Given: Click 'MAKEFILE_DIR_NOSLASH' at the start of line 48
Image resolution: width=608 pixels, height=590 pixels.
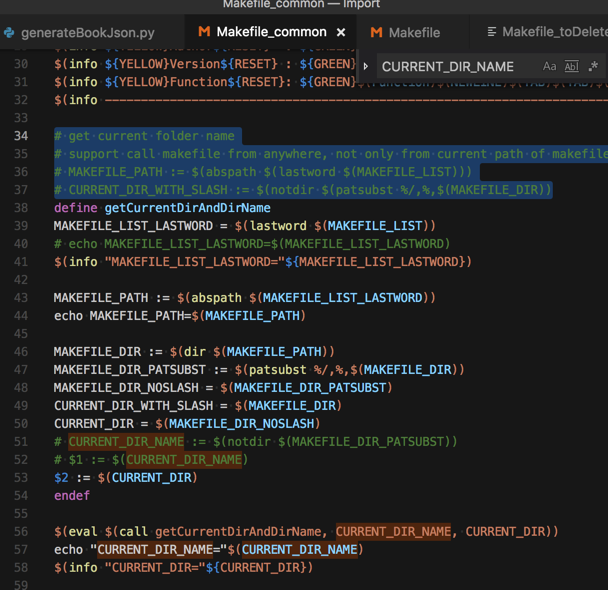Looking at the screenshot, I should [x=126, y=388].
